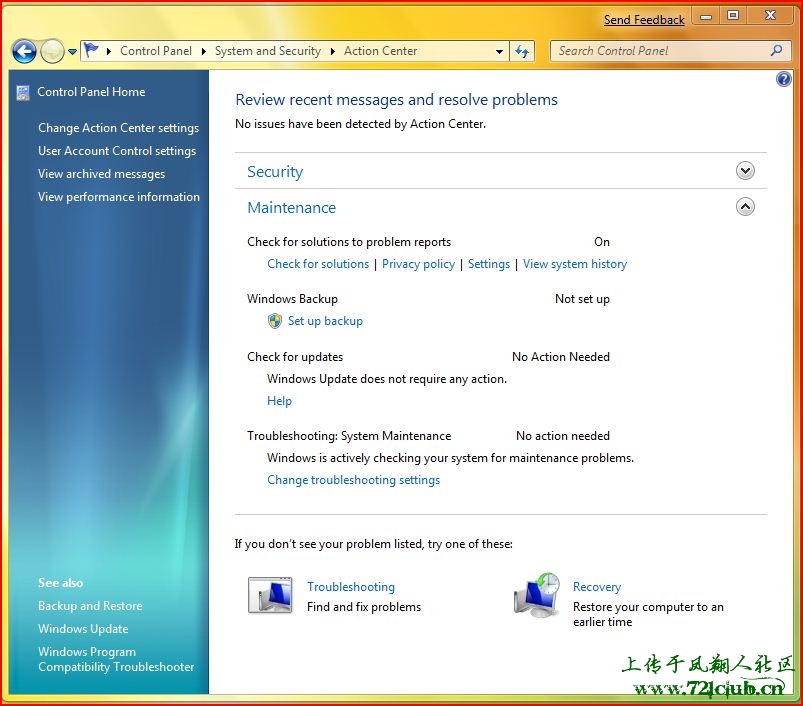Open Help link under Check for updates
The image size is (803, 706).
(x=280, y=401)
